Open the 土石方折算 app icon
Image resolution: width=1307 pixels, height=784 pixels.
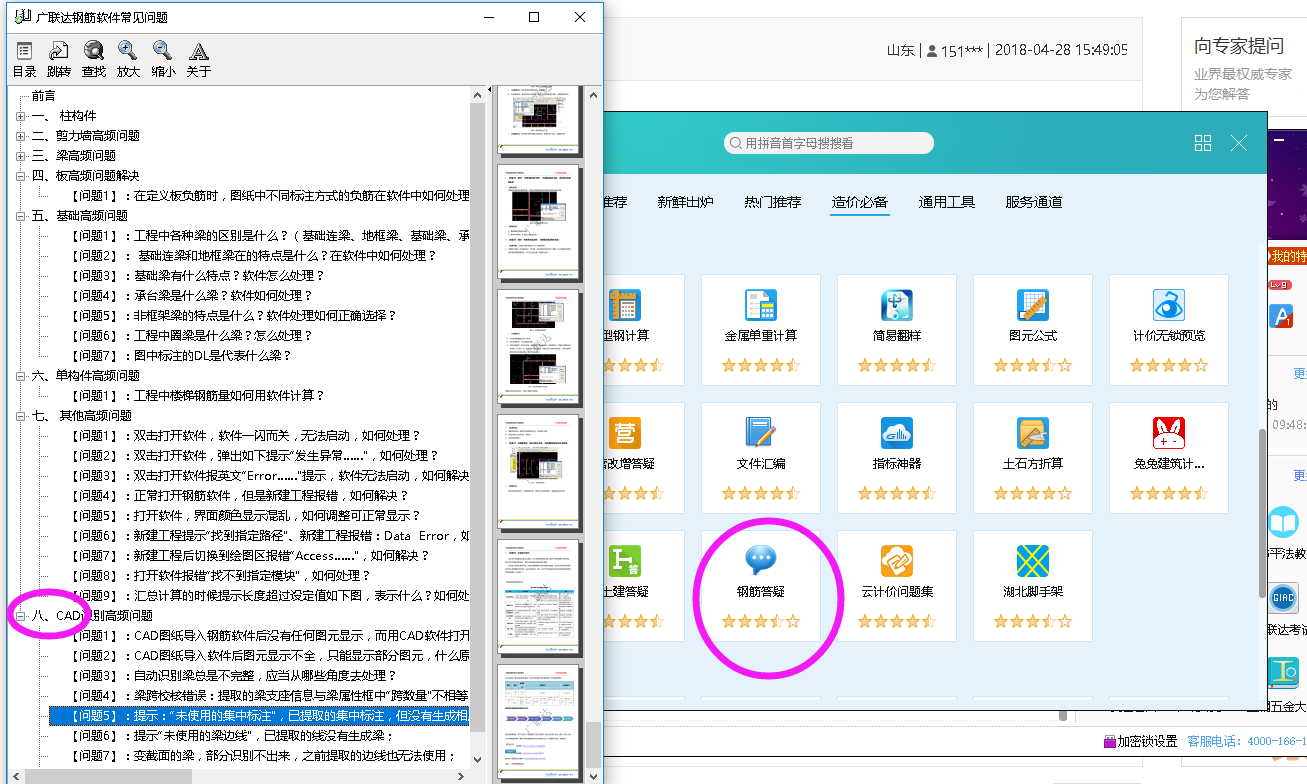(x=1033, y=433)
